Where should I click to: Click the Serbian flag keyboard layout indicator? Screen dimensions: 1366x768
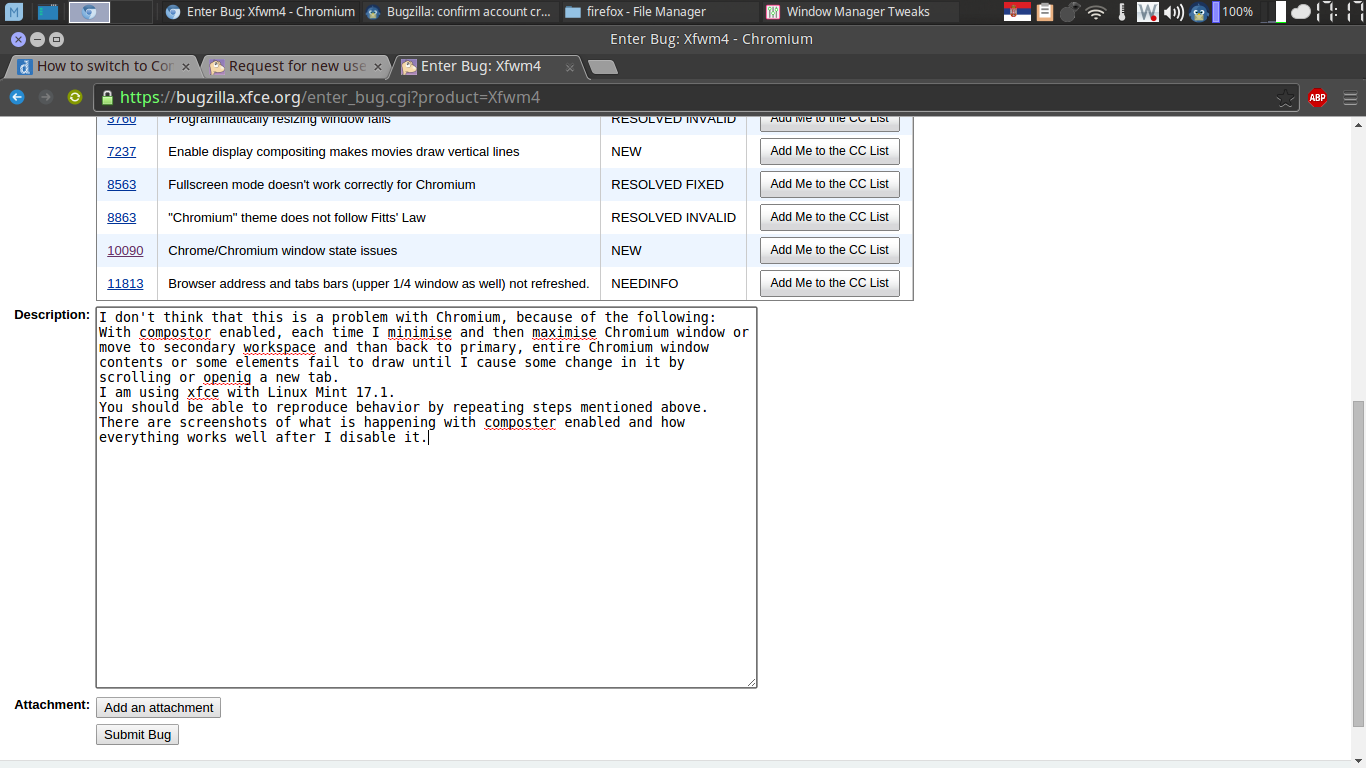point(1017,12)
